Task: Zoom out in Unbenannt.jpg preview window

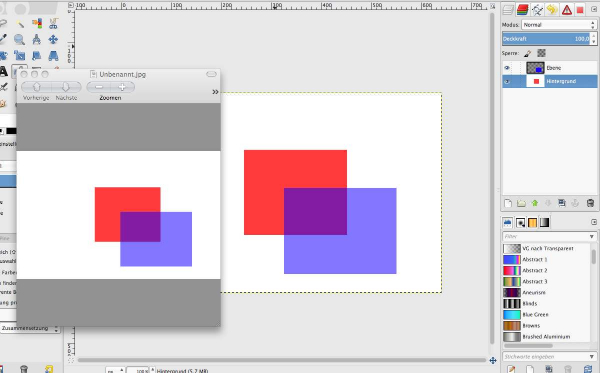Action: 99,87
